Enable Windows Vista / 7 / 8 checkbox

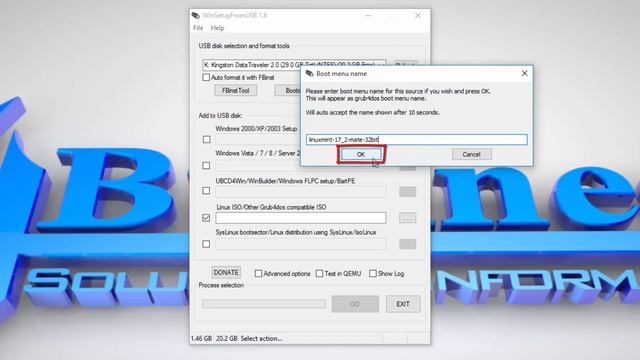click(207, 165)
